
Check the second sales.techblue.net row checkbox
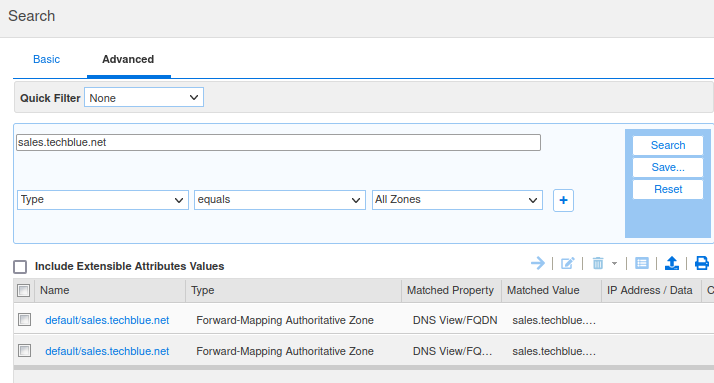click(25, 351)
